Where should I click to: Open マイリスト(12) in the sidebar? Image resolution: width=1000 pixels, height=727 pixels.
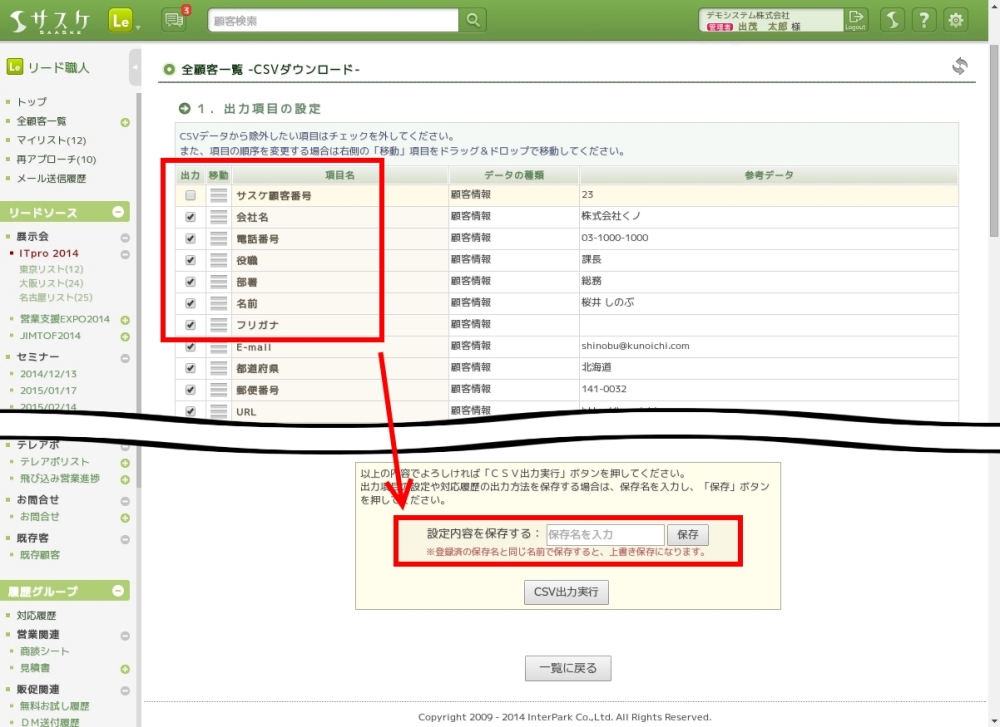click(51, 140)
